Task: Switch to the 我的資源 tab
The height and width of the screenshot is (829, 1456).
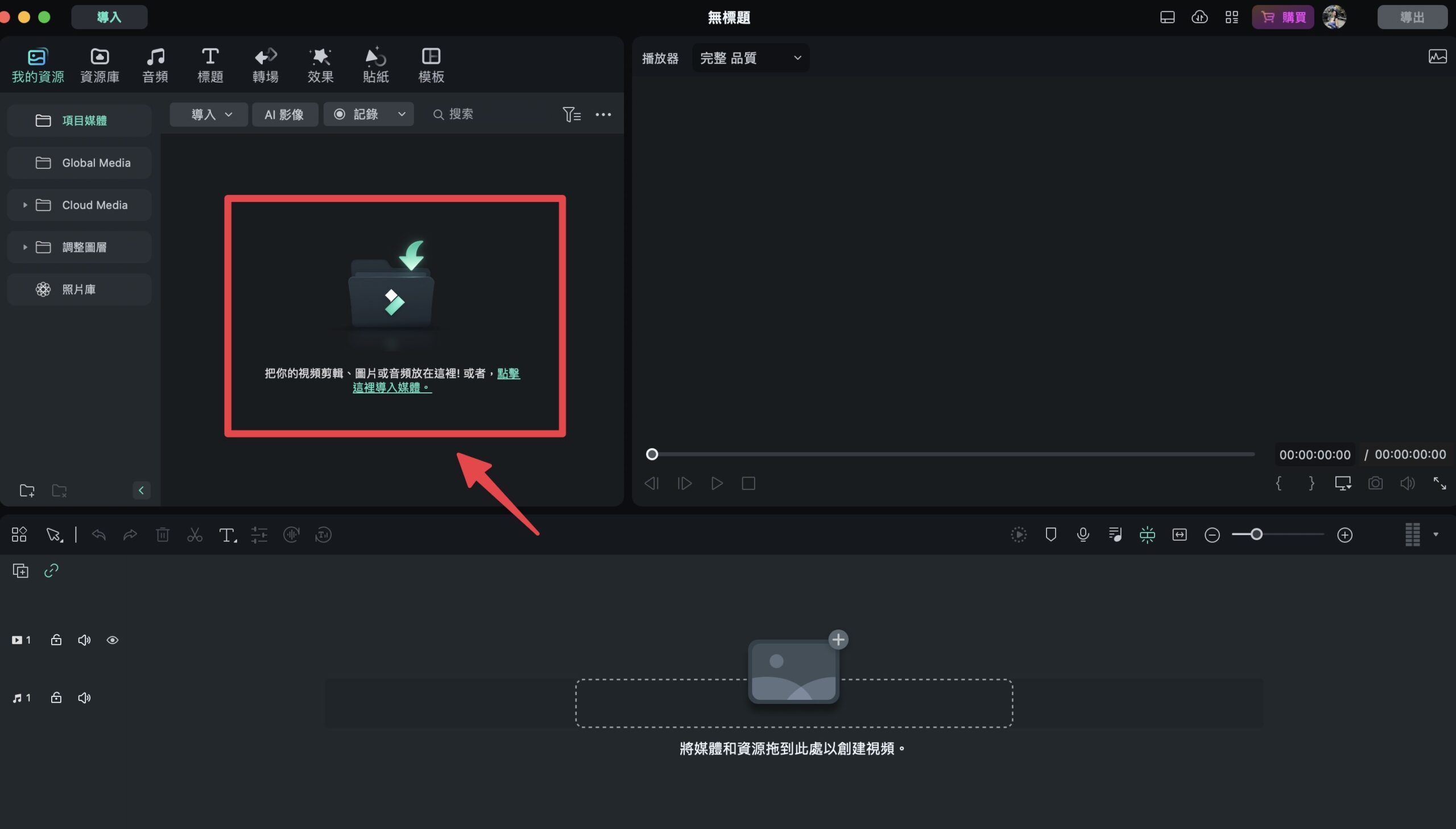Action: [x=38, y=65]
